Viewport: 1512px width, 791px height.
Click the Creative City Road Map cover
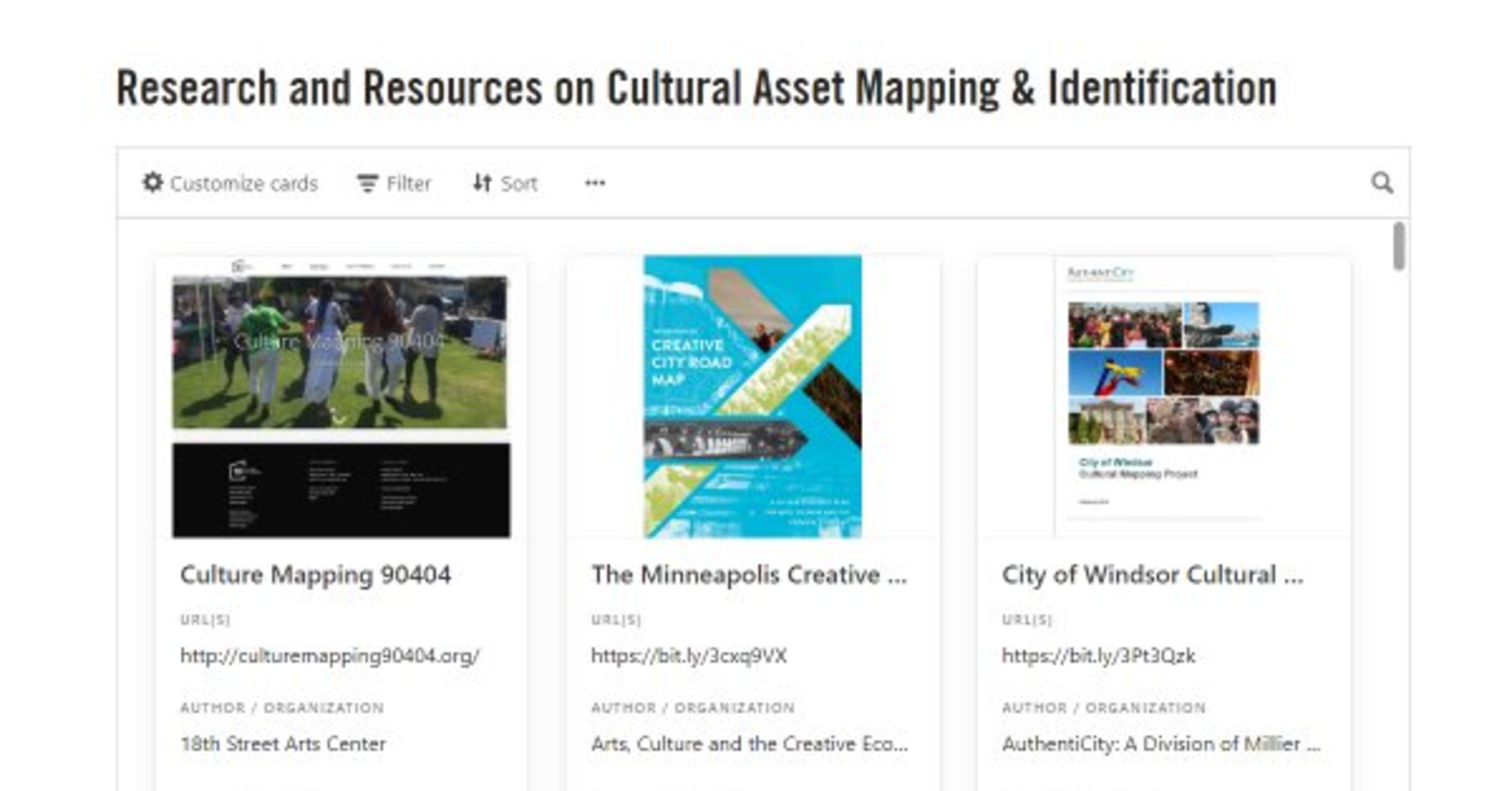coord(752,397)
